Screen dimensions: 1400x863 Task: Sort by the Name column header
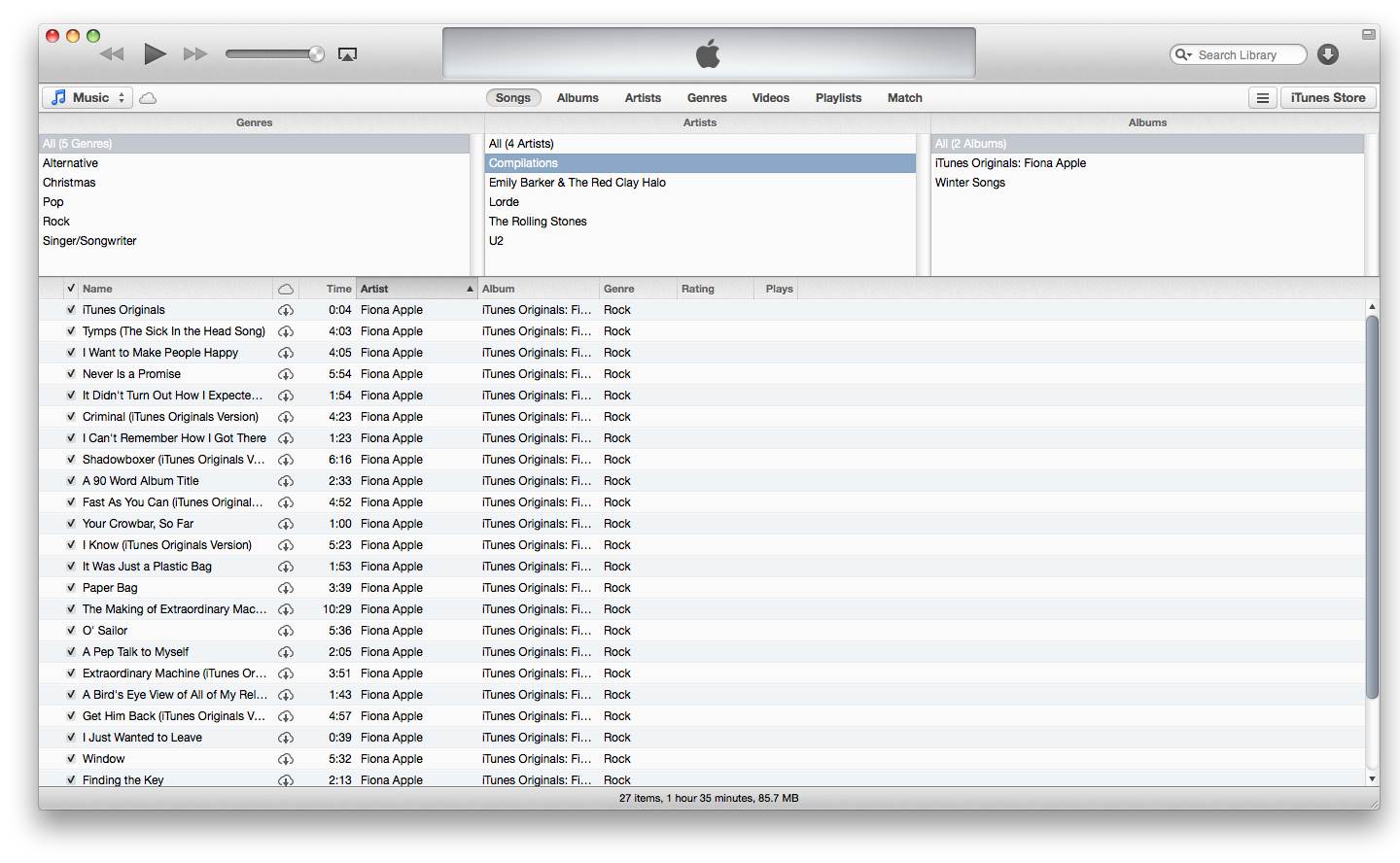[x=175, y=289]
